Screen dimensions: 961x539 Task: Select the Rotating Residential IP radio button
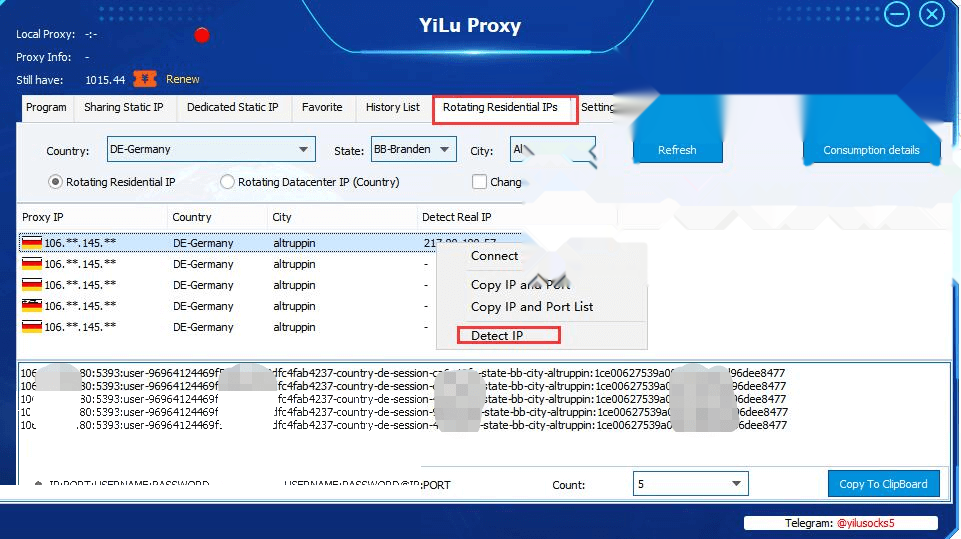[x=55, y=182]
